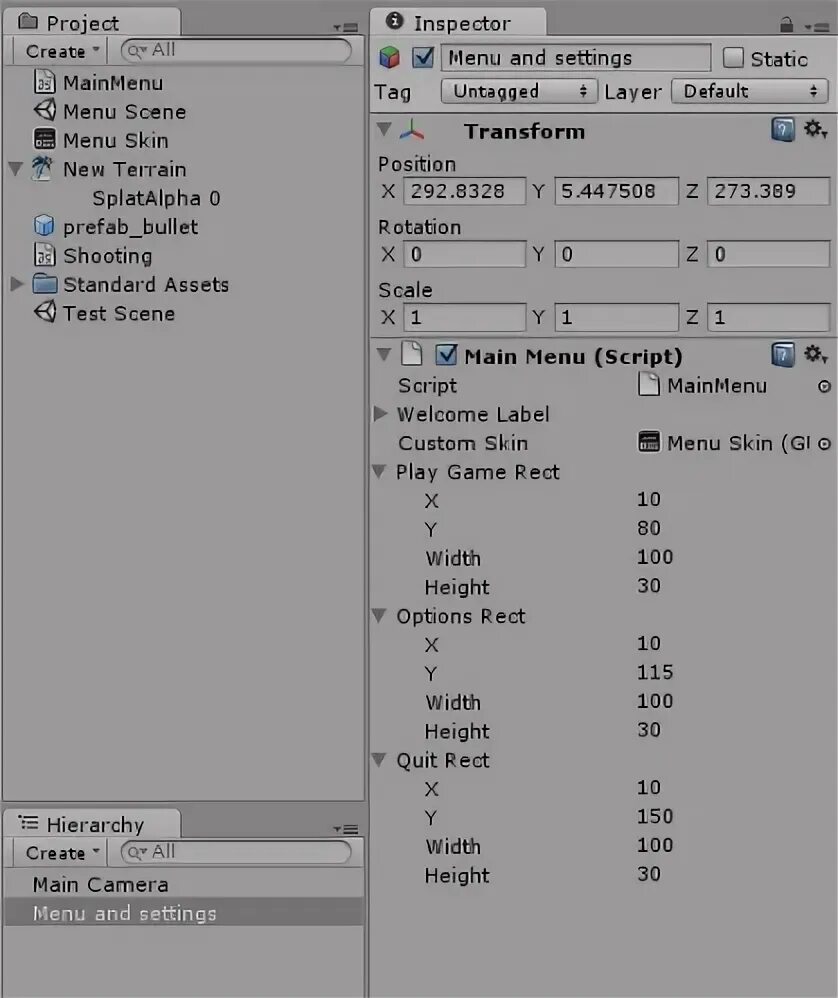Screen dimensions: 838x998
Task: Click the Hierarchy search field
Action: [x=236, y=852]
